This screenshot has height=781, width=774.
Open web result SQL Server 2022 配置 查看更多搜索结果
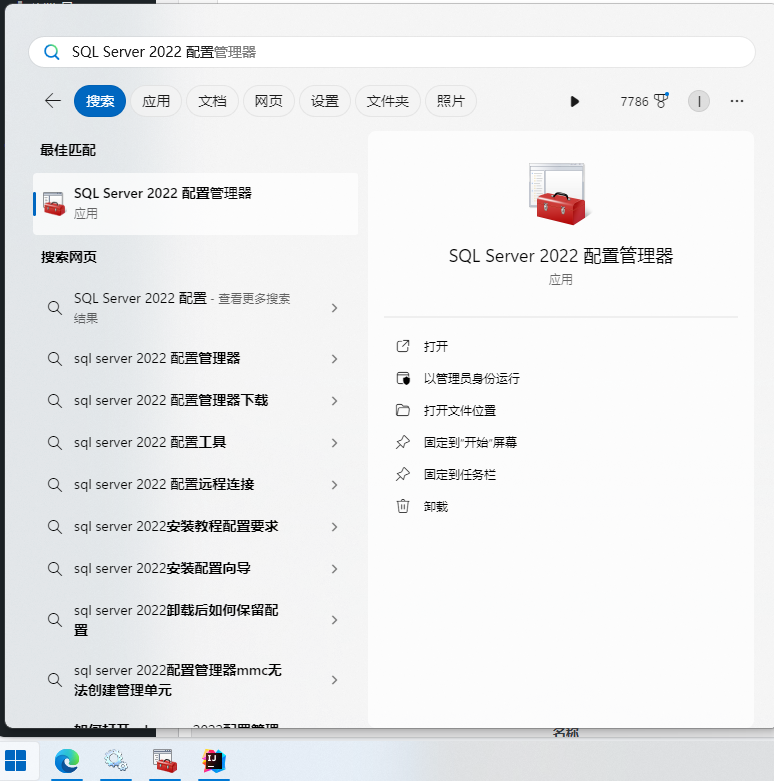pyautogui.click(x=195, y=308)
